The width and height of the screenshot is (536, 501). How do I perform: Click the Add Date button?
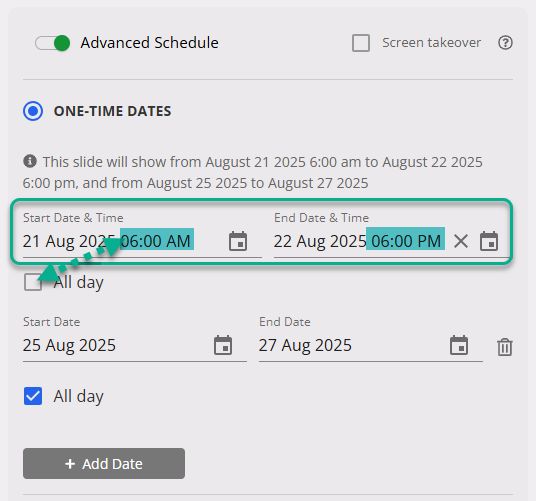coord(104,463)
